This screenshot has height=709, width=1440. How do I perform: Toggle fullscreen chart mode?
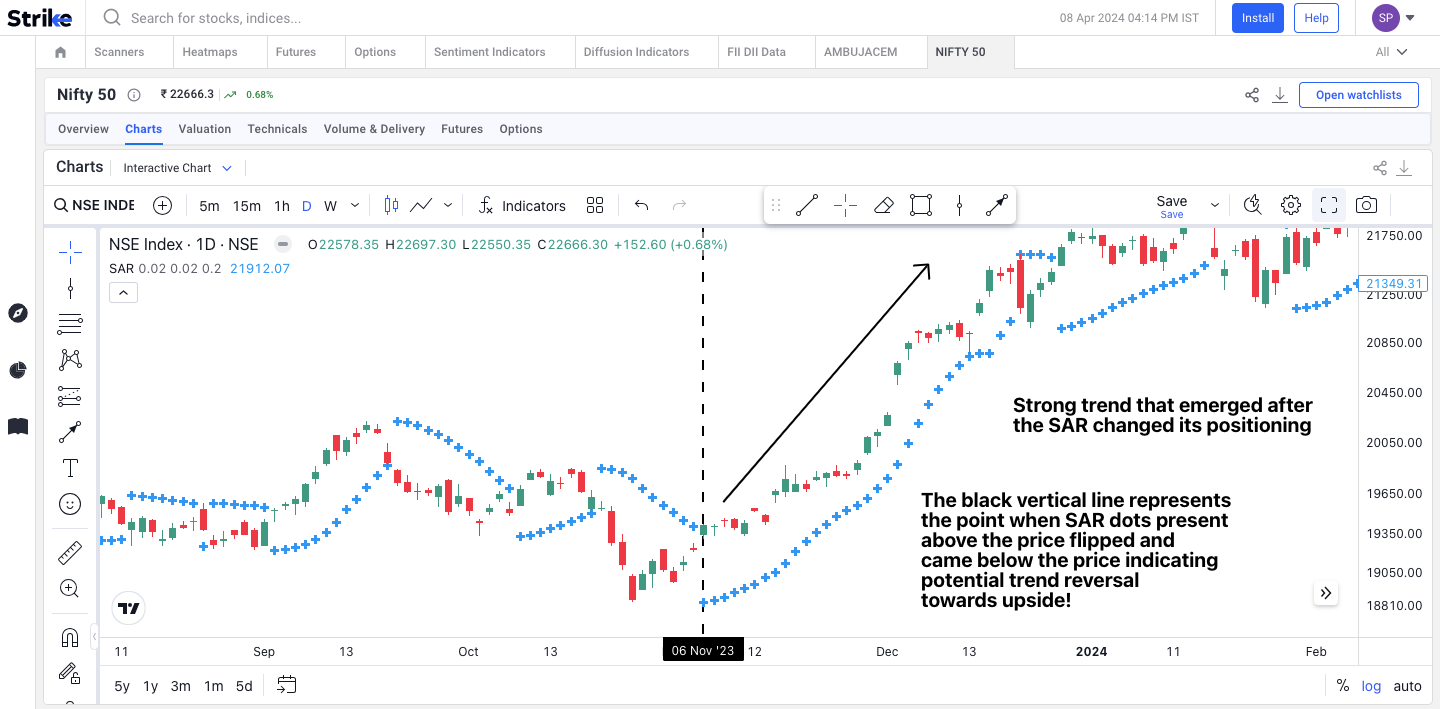pyautogui.click(x=1329, y=205)
